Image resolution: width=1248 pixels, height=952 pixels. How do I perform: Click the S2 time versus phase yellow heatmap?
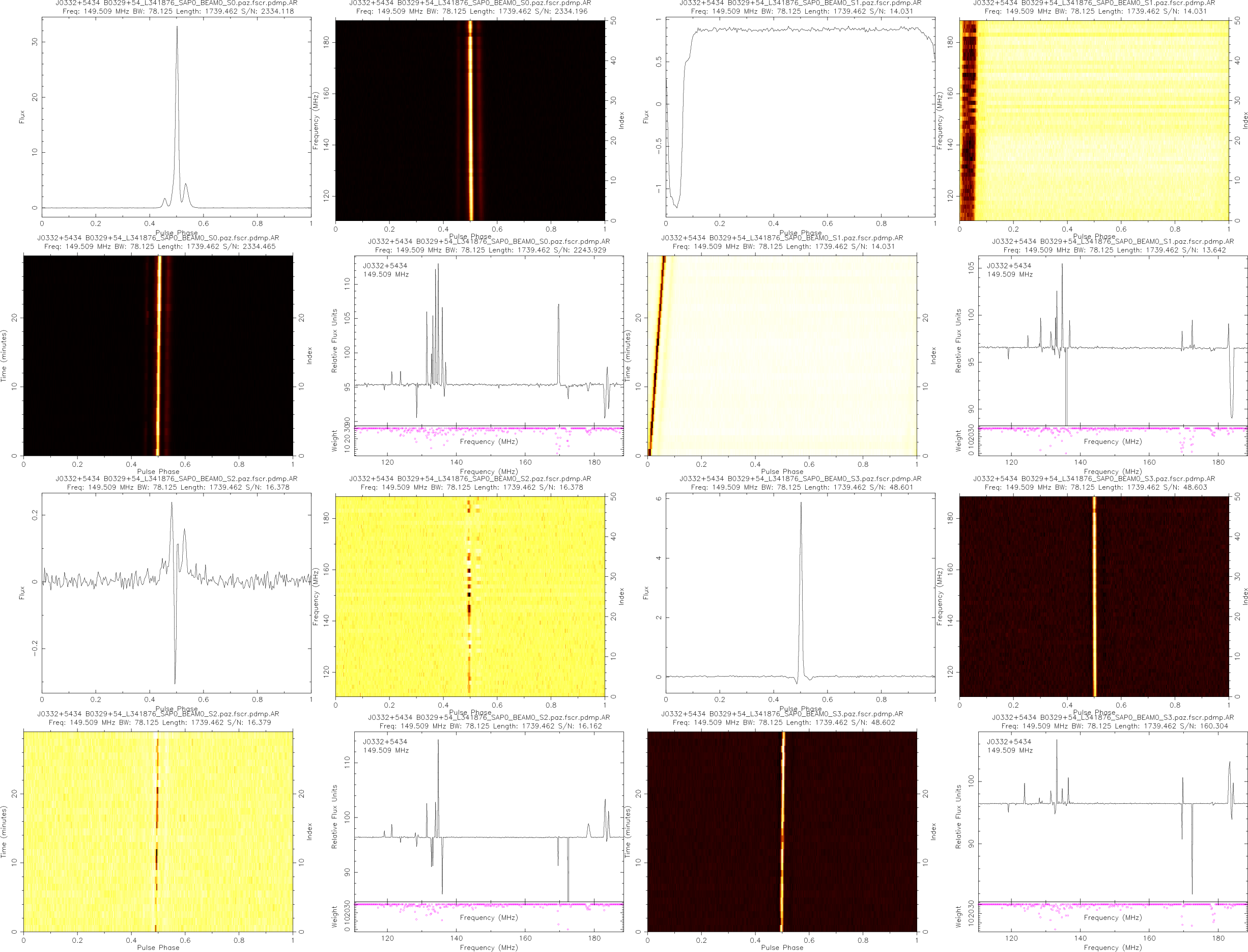pyautogui.click(x=158, y=831)
